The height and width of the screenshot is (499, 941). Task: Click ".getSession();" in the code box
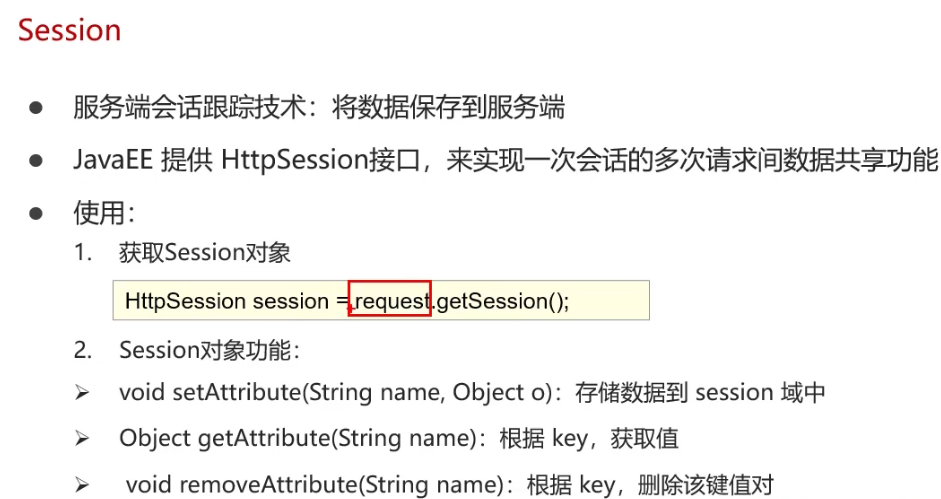[x=501, y=301]
